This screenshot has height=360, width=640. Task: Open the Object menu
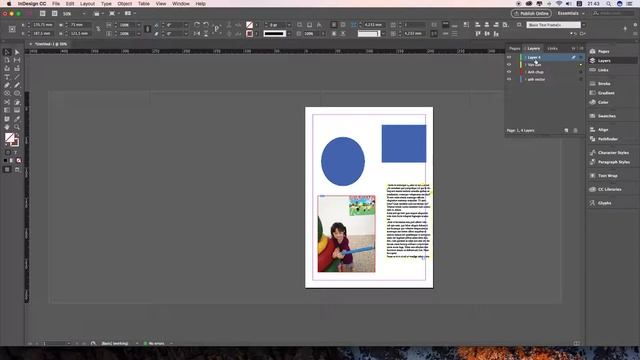tap(124, 4)
